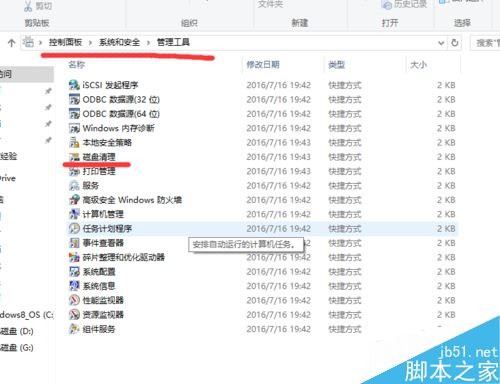Select 系统配置 file name
The width and height of the screenshot is (500, 384).
[99, 271]
